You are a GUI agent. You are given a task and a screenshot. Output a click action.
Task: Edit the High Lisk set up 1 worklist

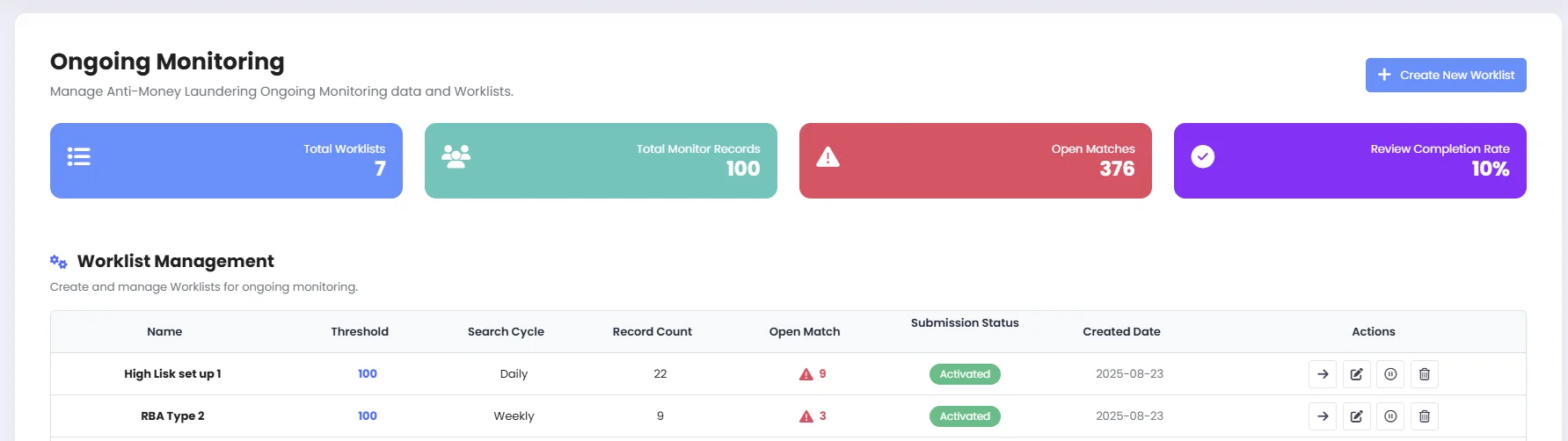tap(1357, 374)
